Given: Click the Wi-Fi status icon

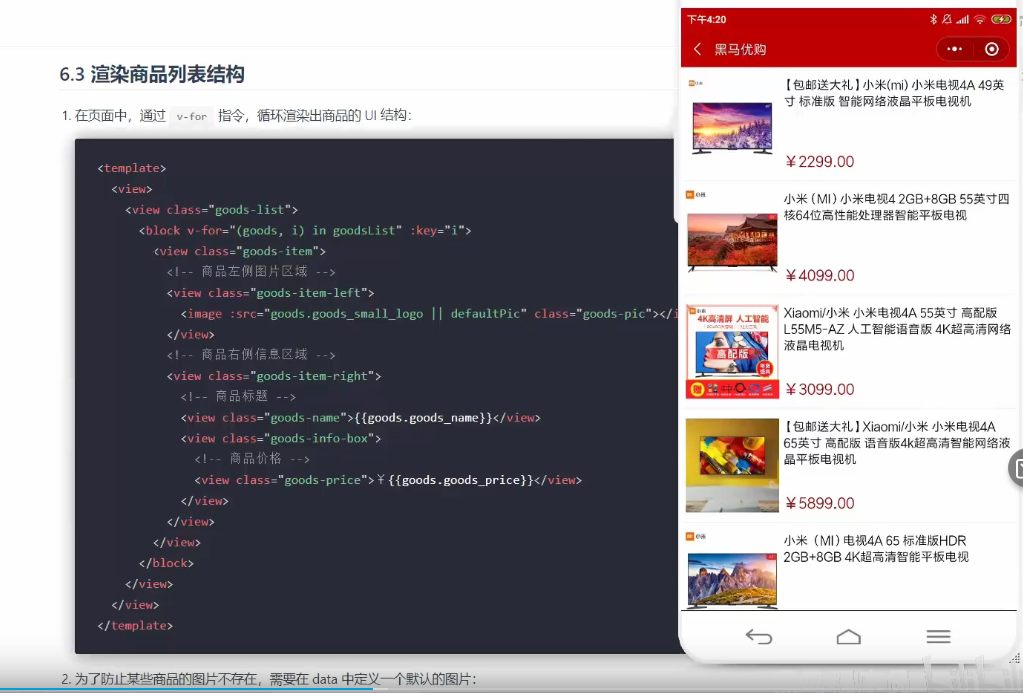Looking at the screenshot, I should point(980,20).
